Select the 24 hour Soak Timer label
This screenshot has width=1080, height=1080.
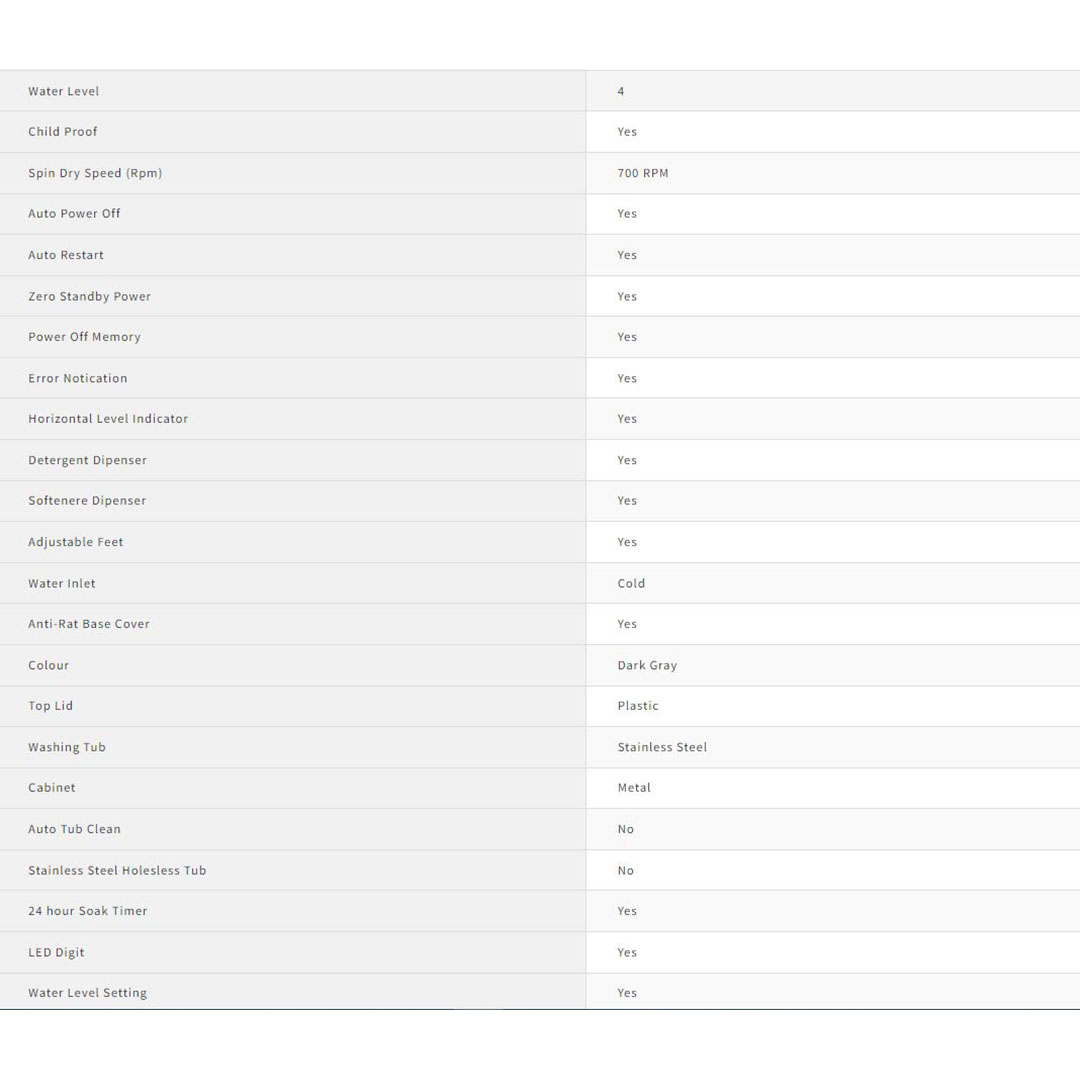pos(88,911)
